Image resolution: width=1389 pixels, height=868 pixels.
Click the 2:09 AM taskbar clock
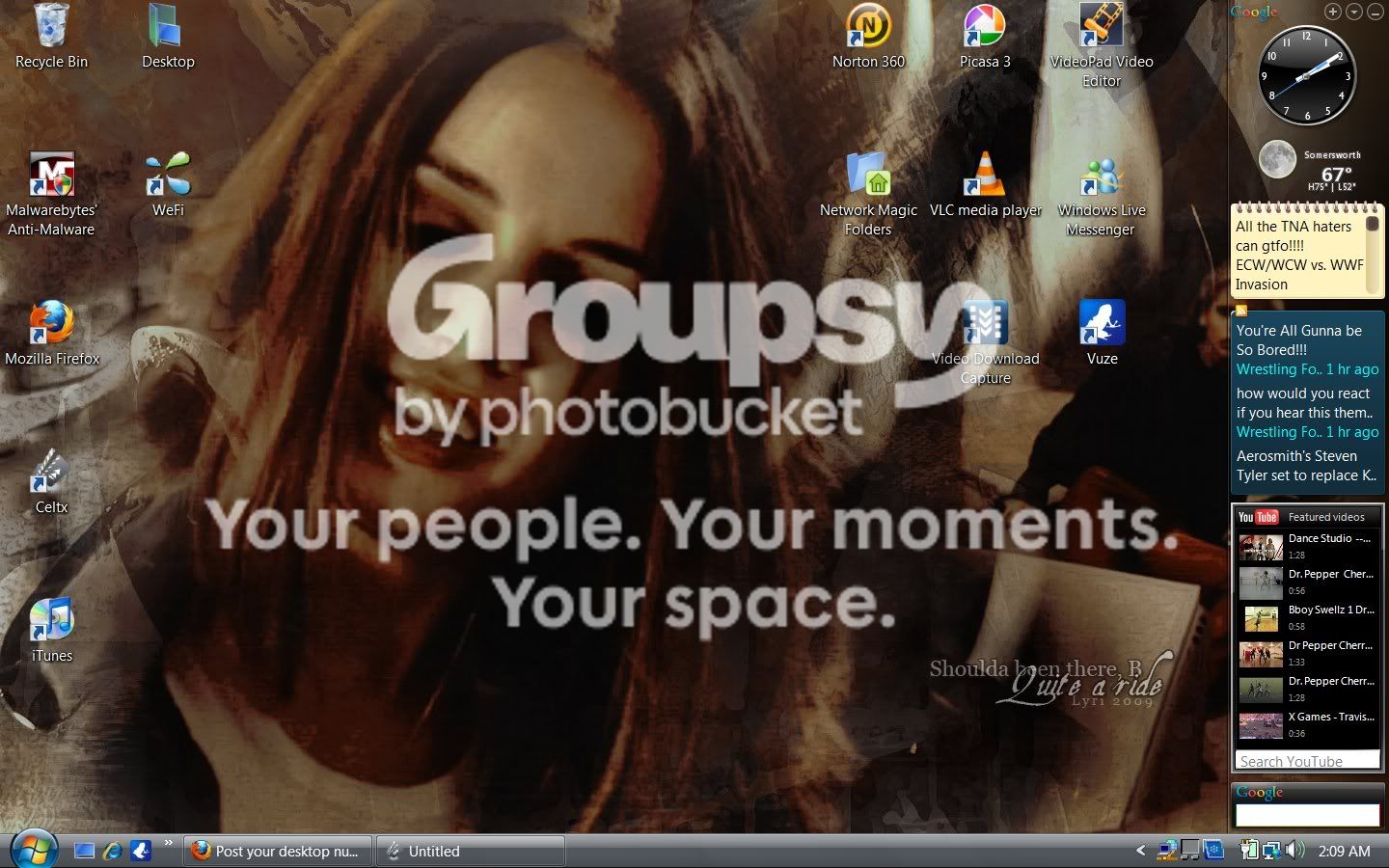(x=1344, y=851)
